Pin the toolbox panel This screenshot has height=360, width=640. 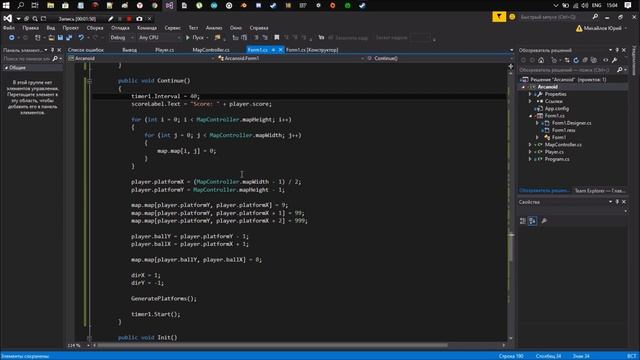[52, 50]
